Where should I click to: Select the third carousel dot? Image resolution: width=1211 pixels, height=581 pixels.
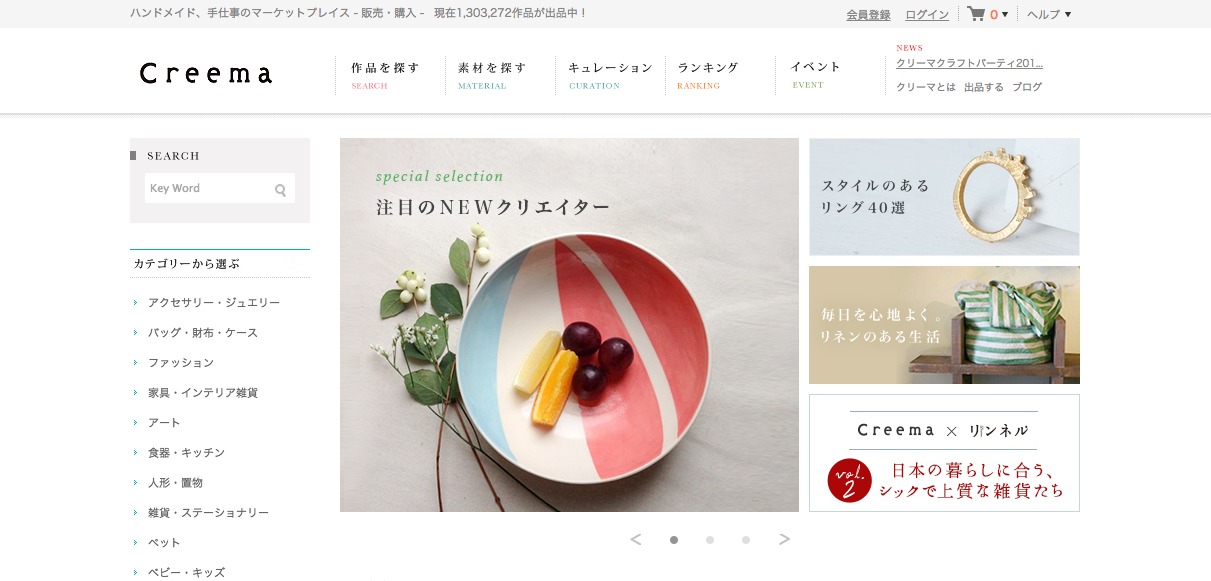coord(746,540)
